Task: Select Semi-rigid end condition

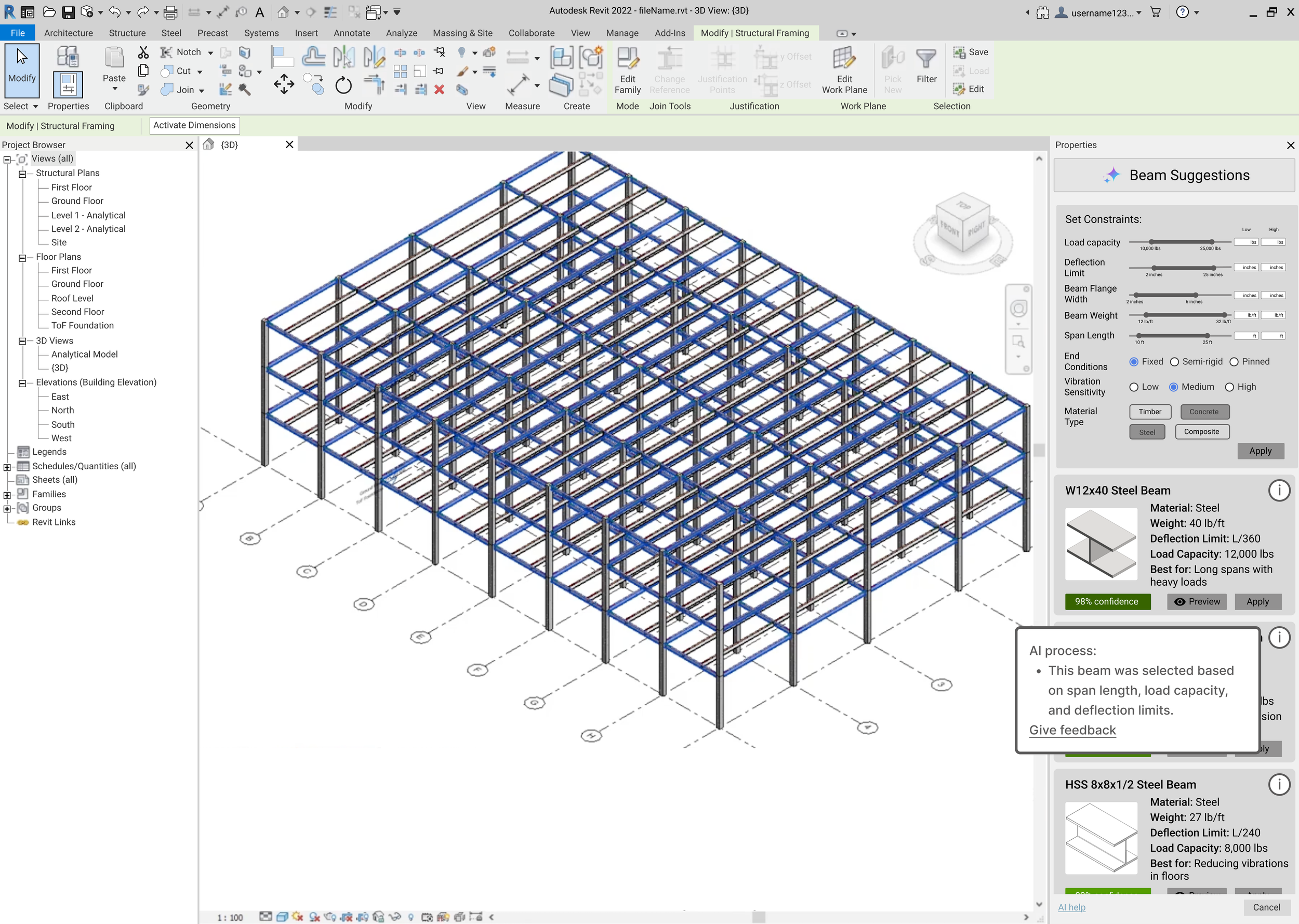Action: pos(1174,362)
